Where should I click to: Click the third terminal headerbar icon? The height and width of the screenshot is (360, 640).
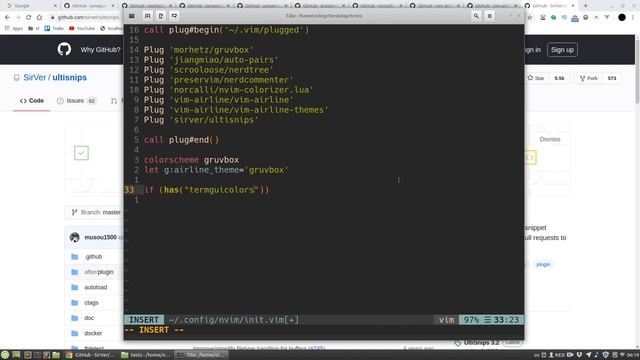tap(161, 16)
